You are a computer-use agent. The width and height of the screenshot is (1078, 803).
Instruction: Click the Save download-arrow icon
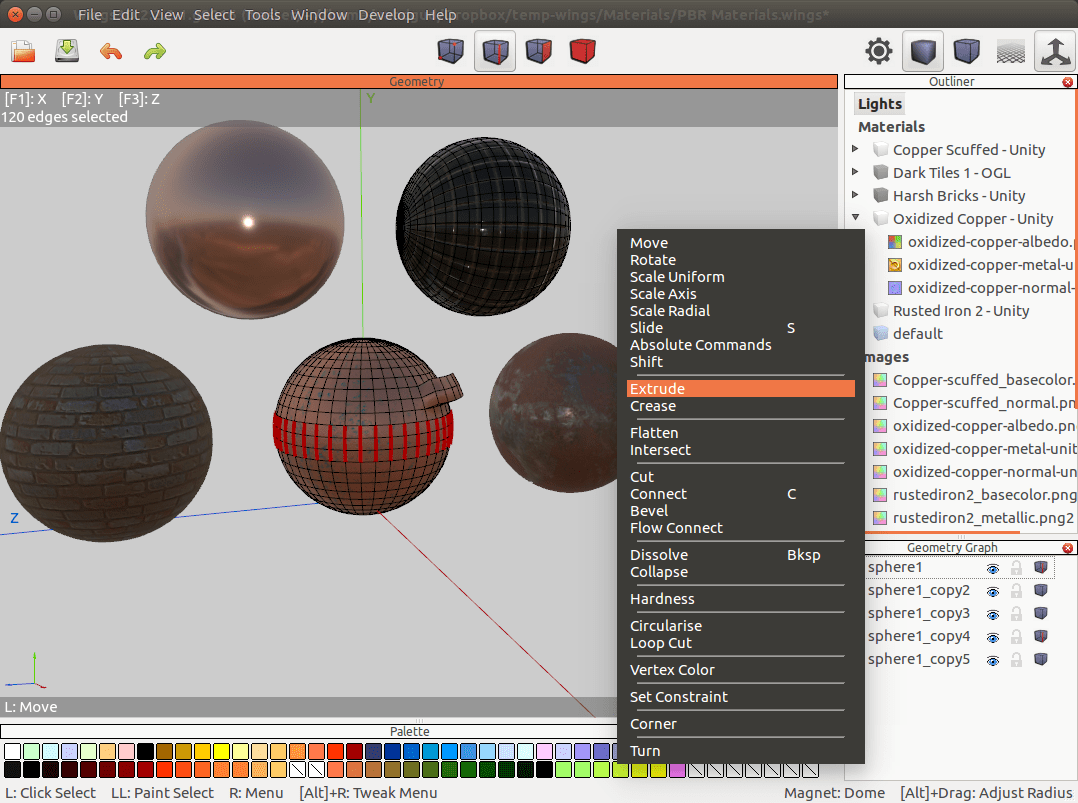67,52
